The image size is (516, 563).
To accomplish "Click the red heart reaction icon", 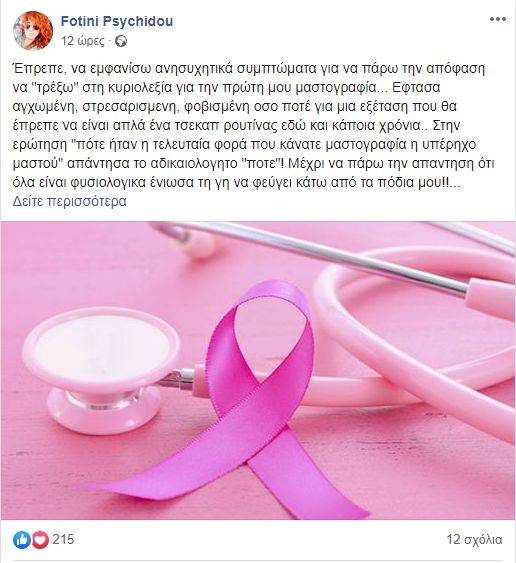I will pos(40,540).
